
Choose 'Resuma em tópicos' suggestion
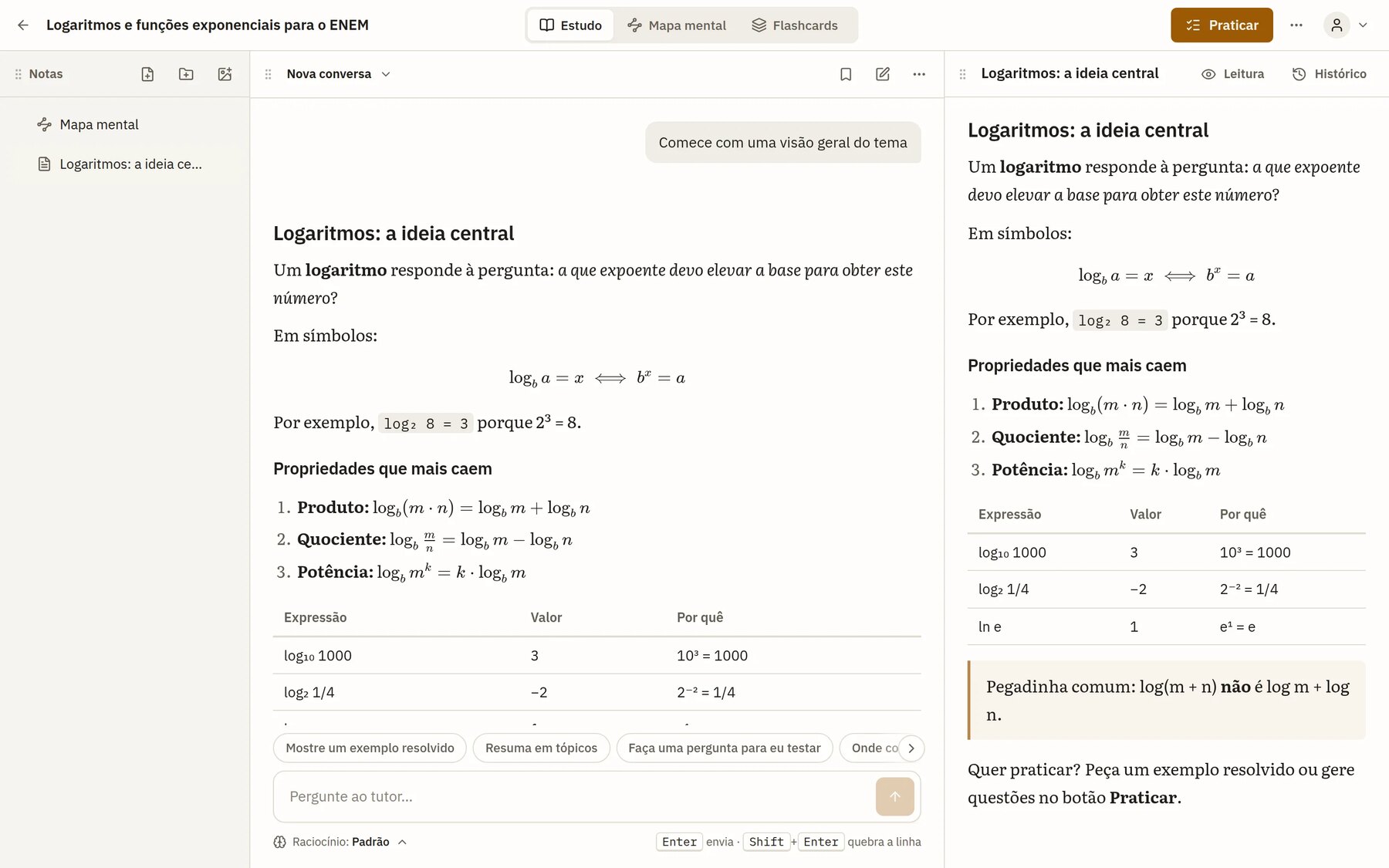pos(541,748)
